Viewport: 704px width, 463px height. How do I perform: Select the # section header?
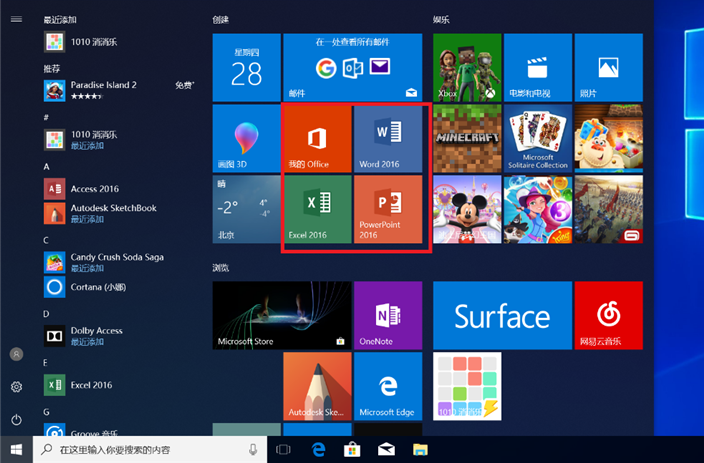(x=46, y=118)
